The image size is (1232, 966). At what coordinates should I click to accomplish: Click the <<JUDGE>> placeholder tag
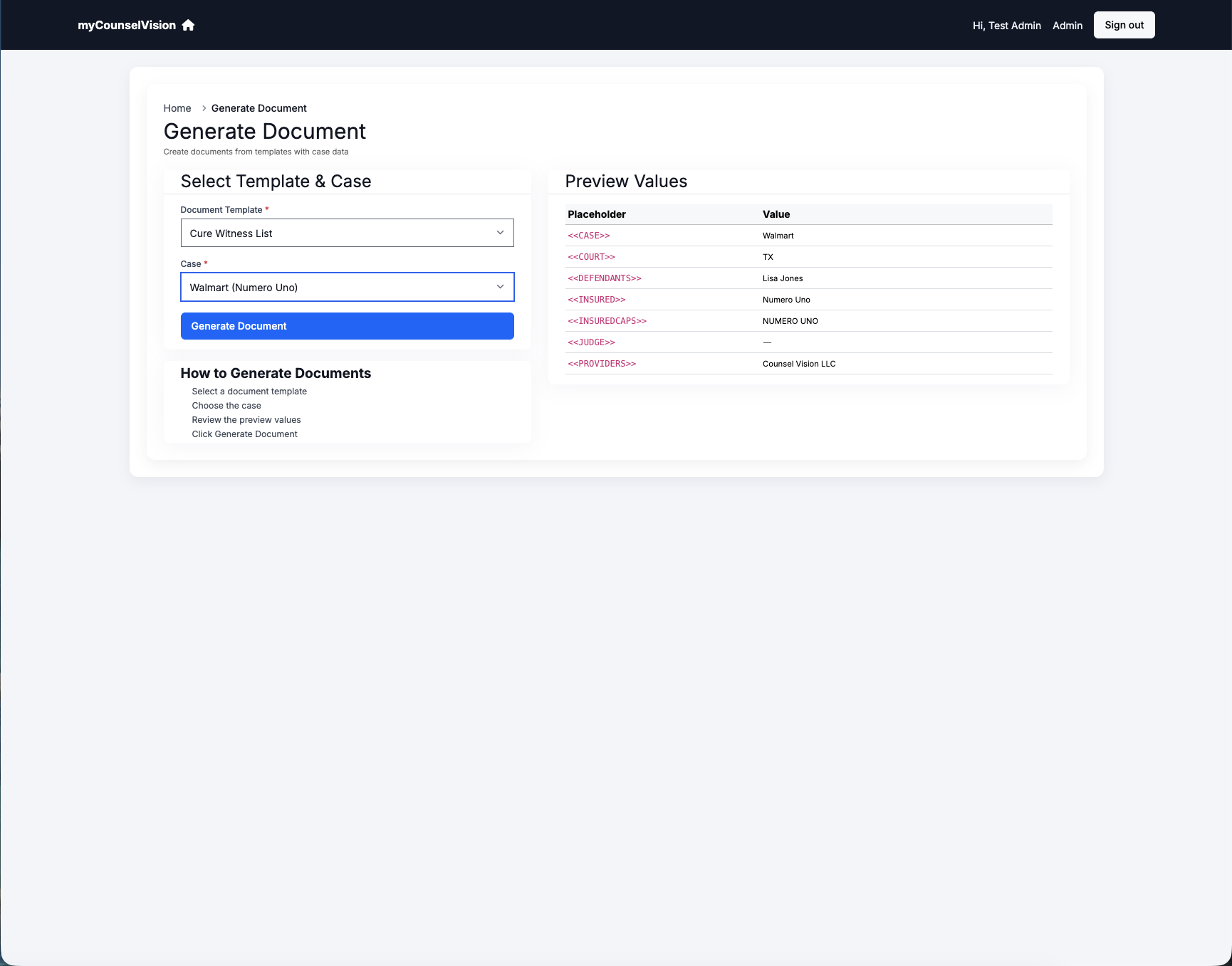click(591, 342)
